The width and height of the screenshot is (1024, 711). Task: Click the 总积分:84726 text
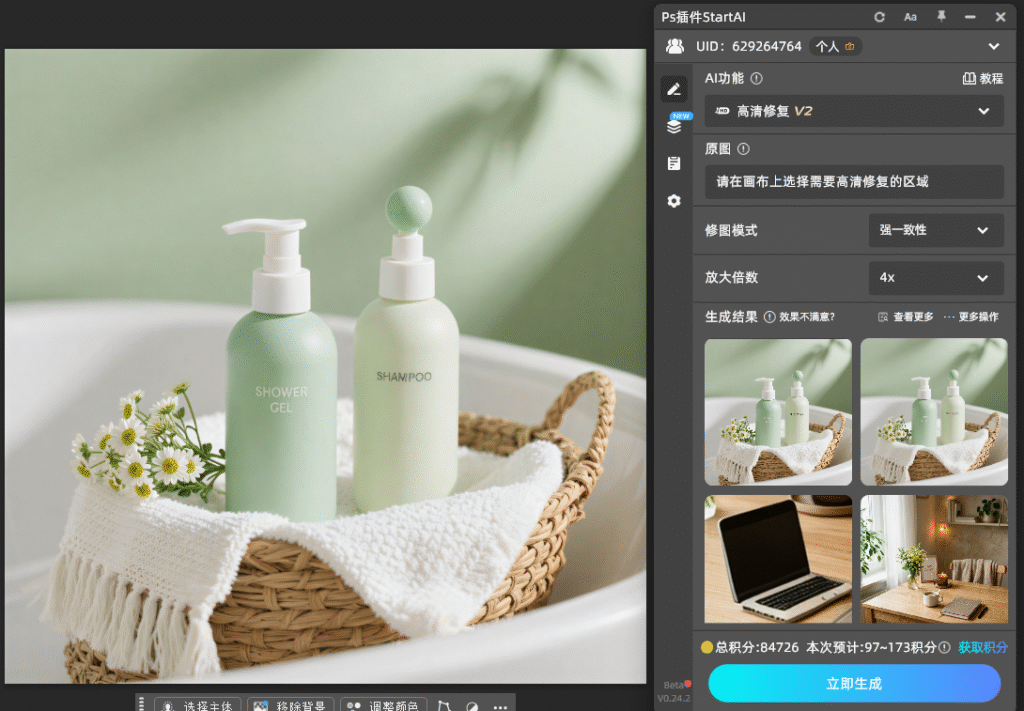[x=757, y=647]
